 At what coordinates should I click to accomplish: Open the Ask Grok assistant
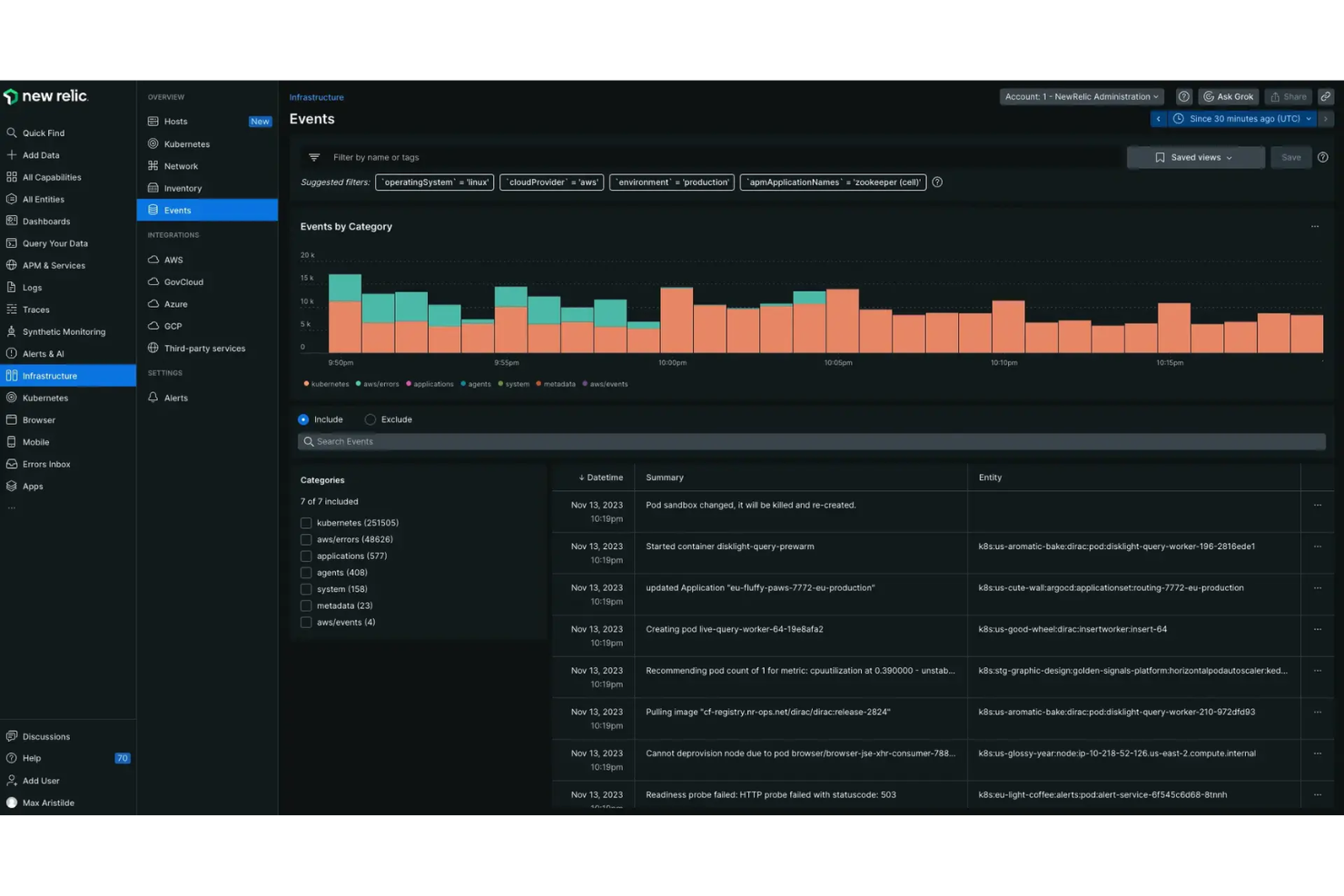click(1228, 96)
